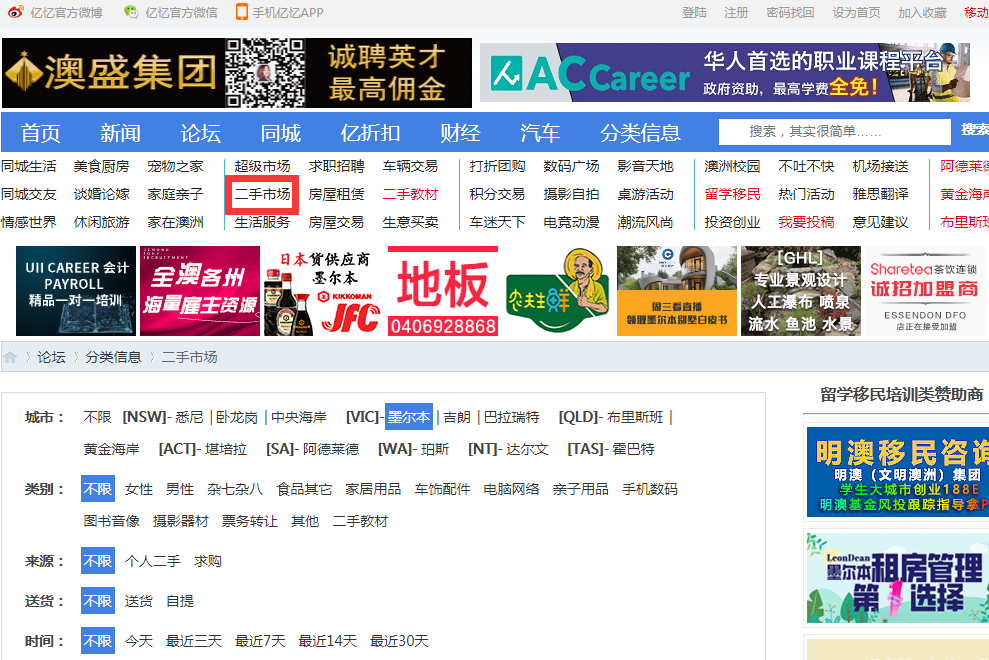This screenshot has height=660, width=989.
Task: Choose 送货 delivery filter option
Action: 139,601
